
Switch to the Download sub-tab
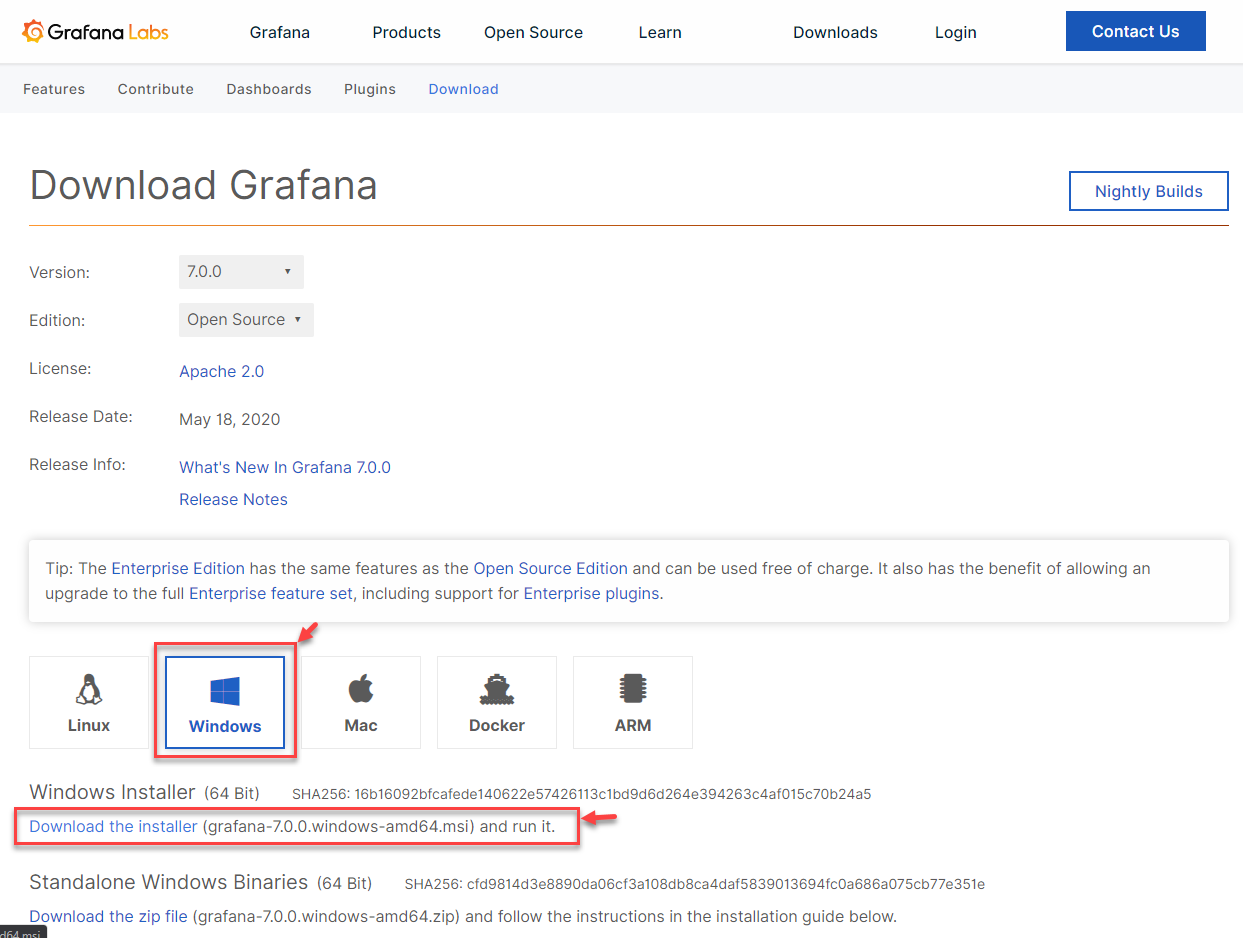point(463,89)
